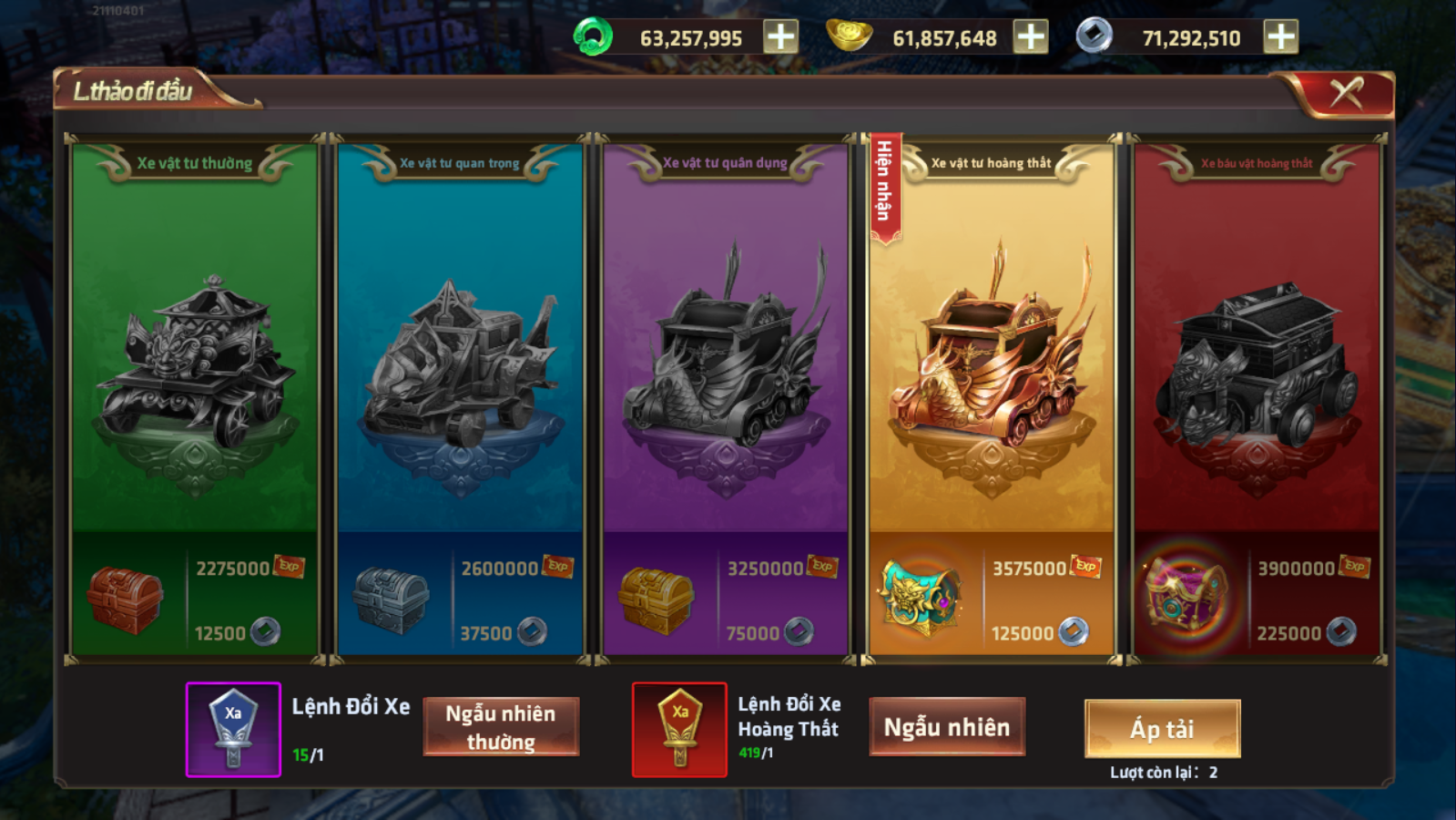Select the green Xe vật tư thường card

195,399
